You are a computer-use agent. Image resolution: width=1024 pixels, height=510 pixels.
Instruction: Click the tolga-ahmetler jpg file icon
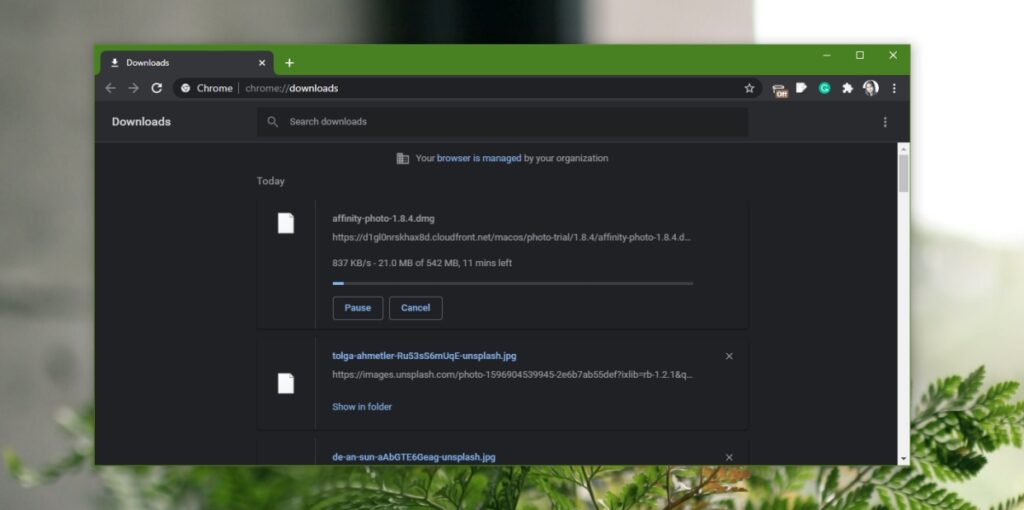(286, 383)
